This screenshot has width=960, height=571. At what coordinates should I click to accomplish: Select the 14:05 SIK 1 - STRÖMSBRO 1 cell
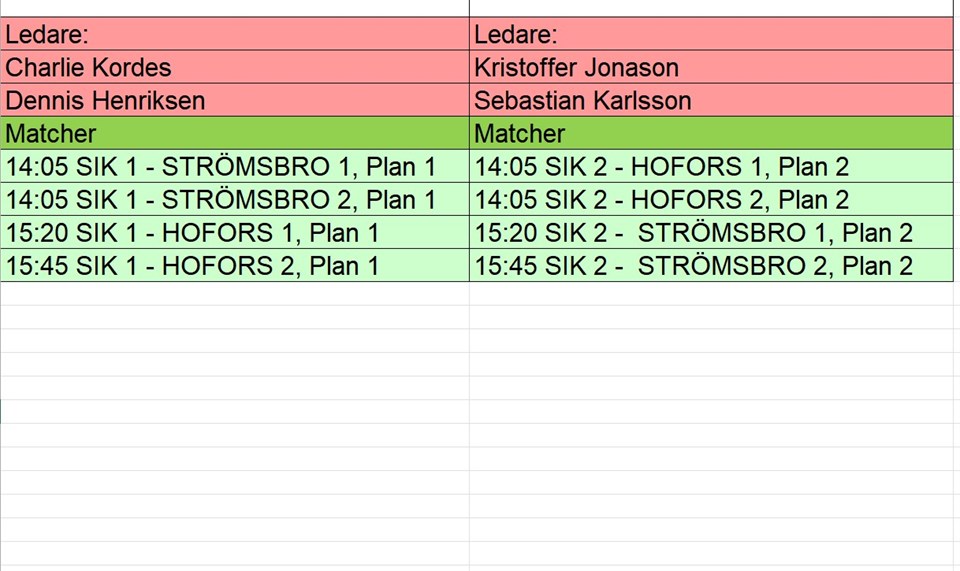click(235, 167)
